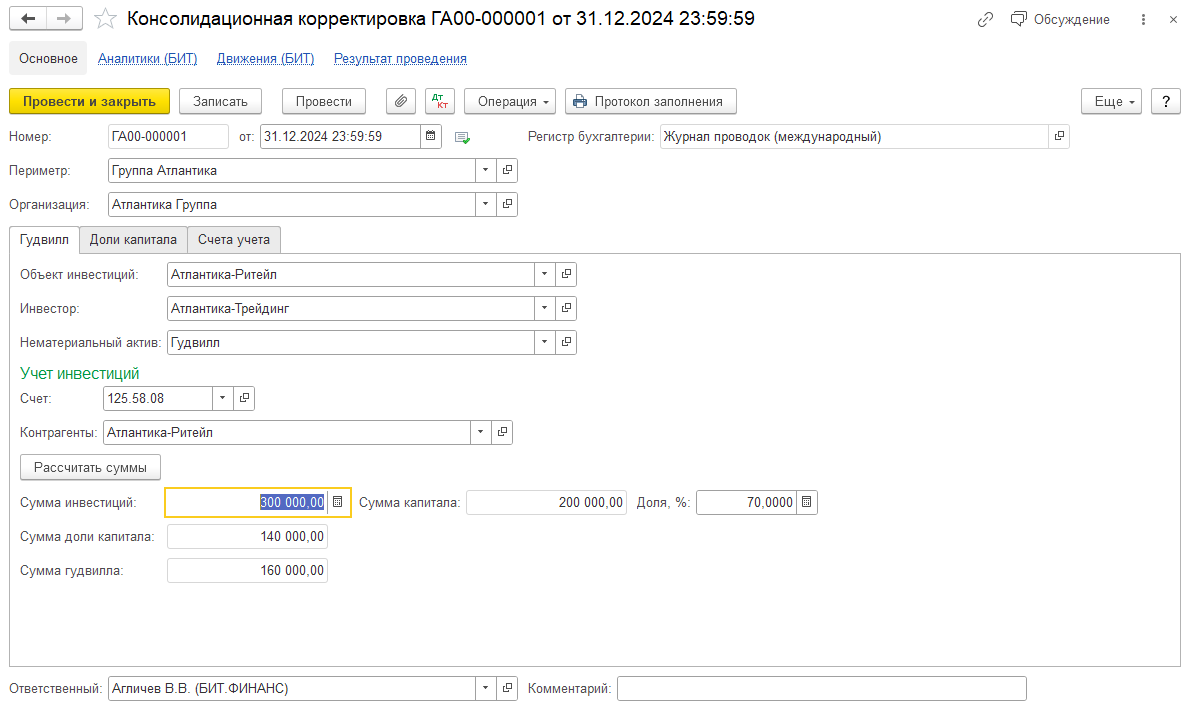Click the Рассчитать суммы button
Screen dimensions: 1190x709
(x=90, y=467)
